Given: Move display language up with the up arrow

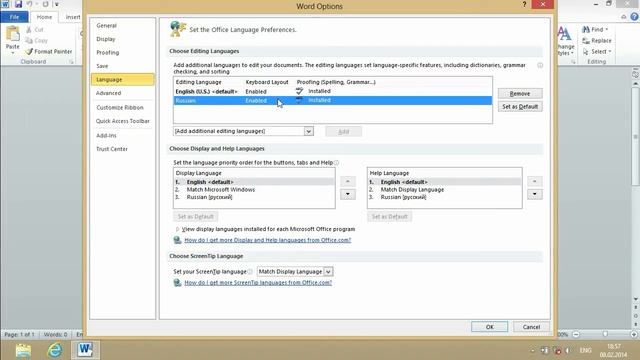Looking at the screenshot, I should [348, 181].
